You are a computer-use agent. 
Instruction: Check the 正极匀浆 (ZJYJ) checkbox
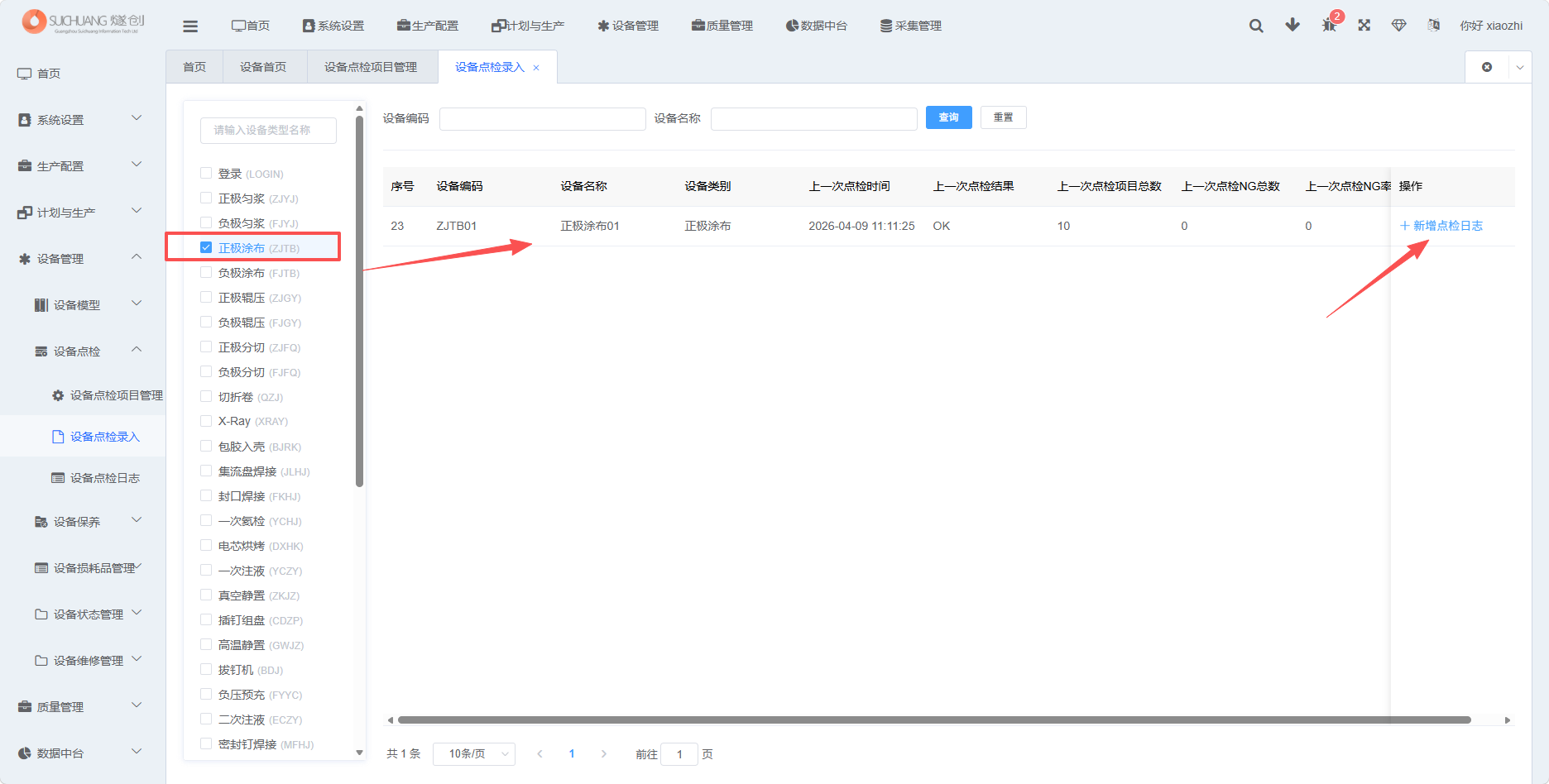click(x=206, y=198)
